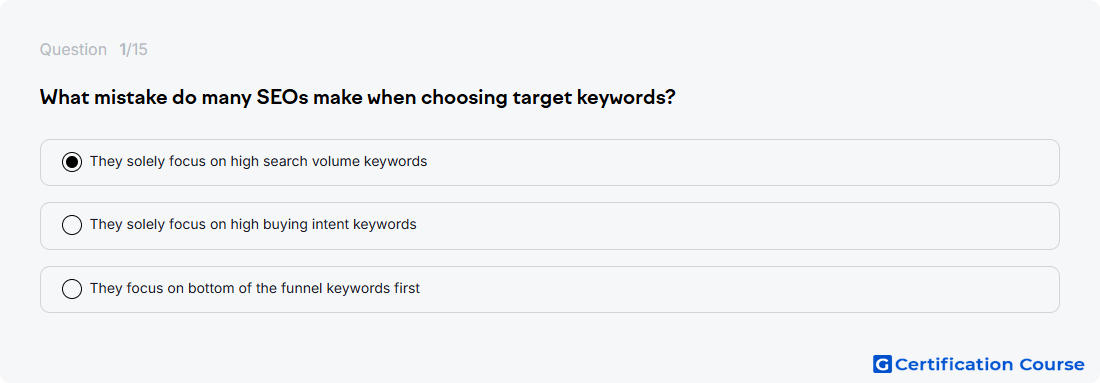Click the 'They solely focus on high buying intent keywords' label
Screen dimensions: 1100x383
tap(253, 224)
